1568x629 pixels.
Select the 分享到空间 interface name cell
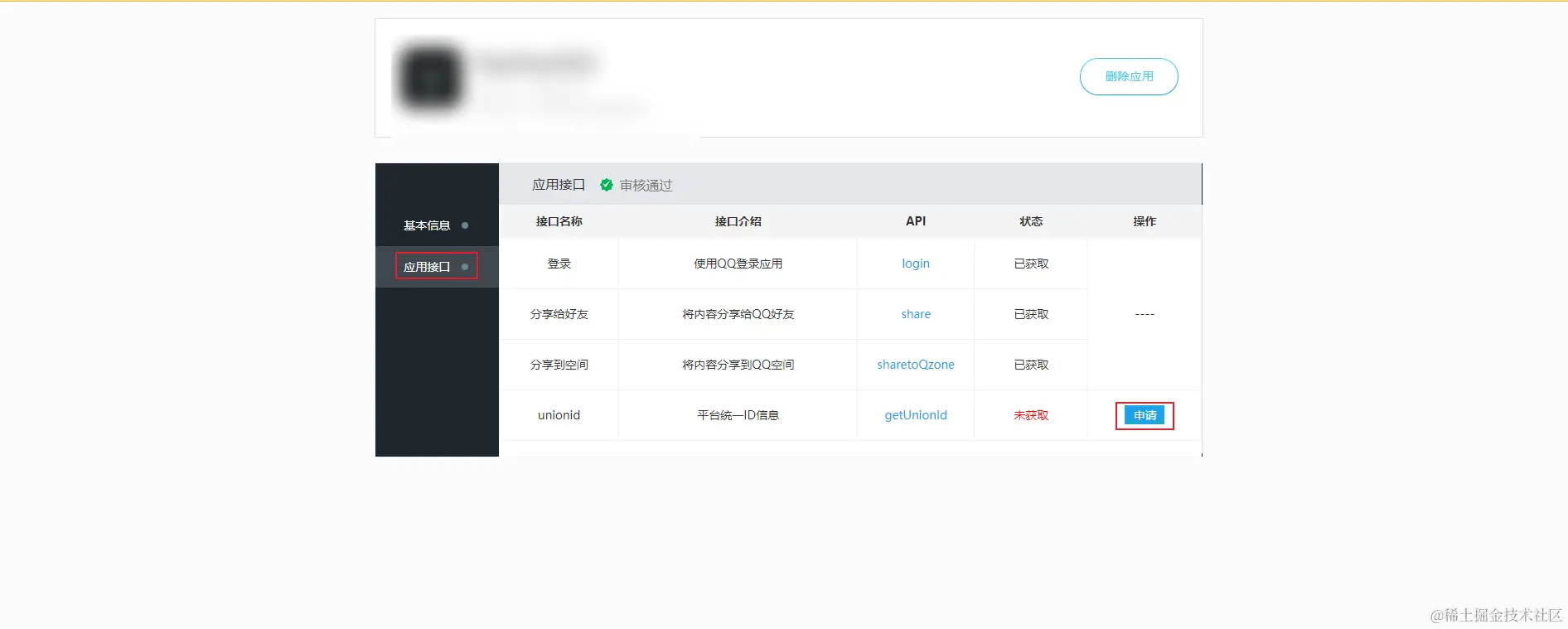(559, 365)
